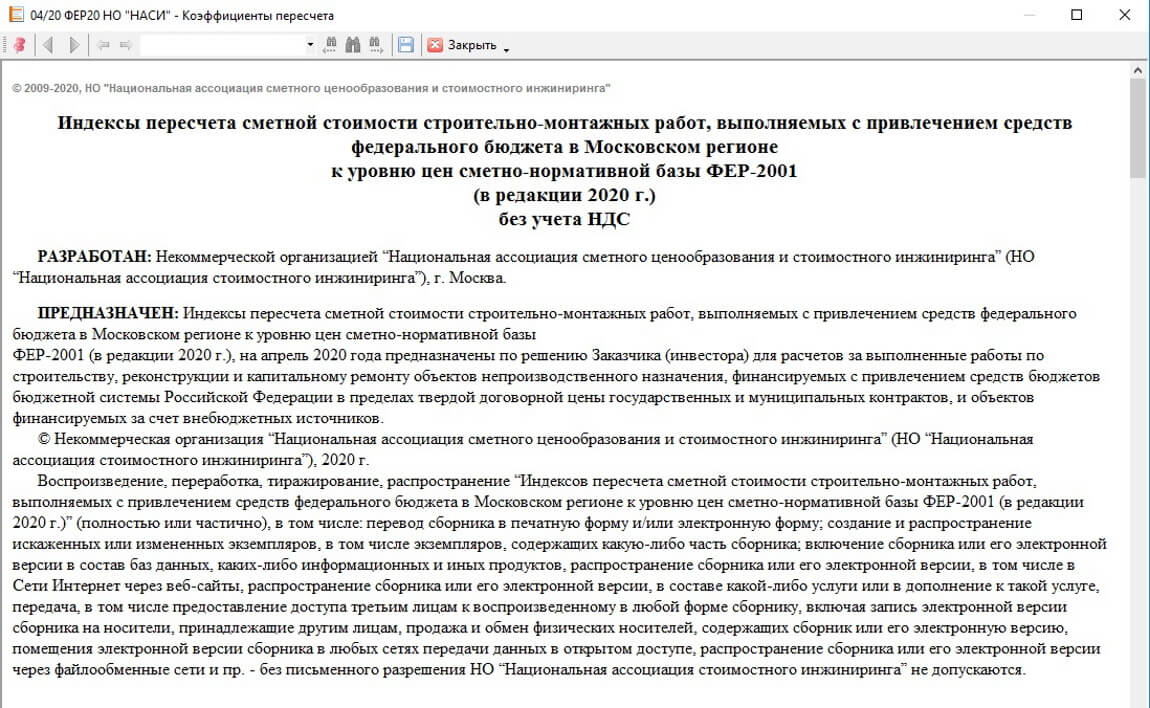Click the bold word РАЗРАБОТАН:
This screenshot has width=1150, height=708.
[95, 257]
